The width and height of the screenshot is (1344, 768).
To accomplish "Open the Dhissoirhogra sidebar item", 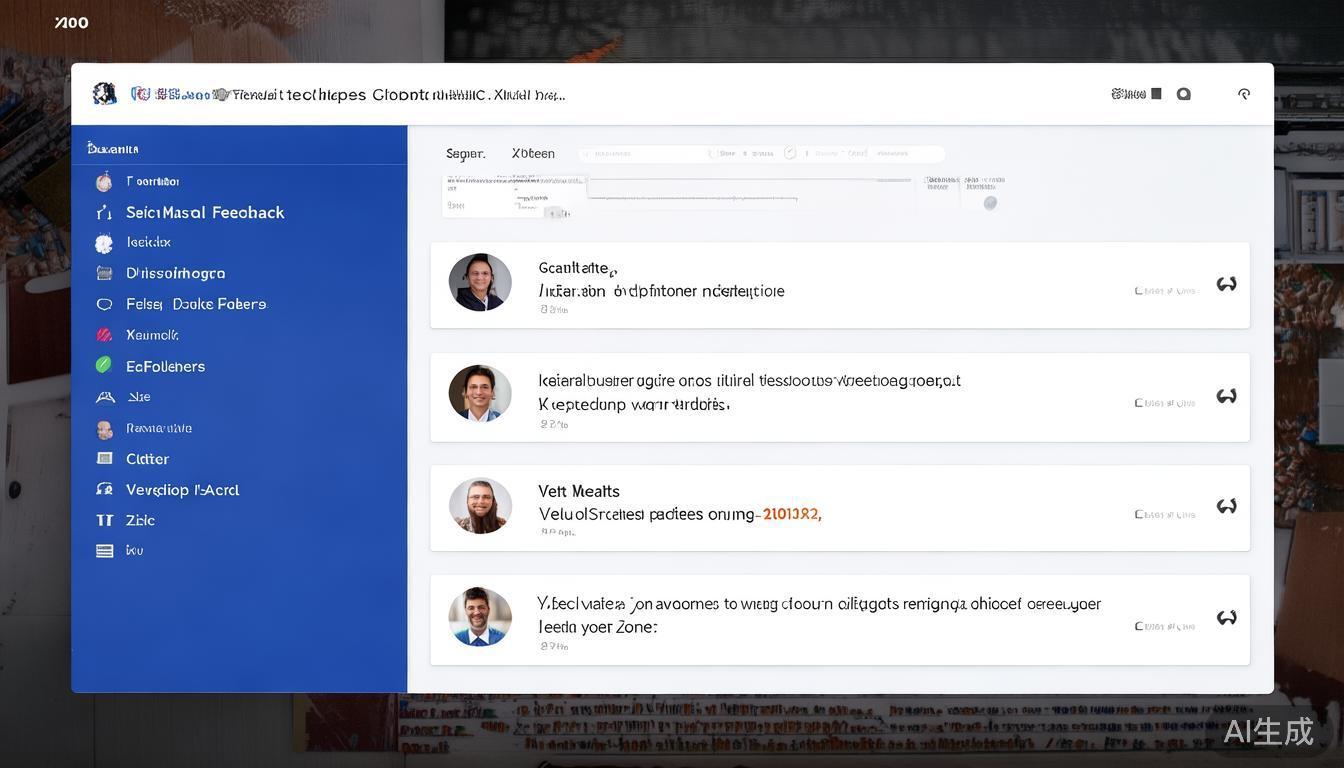I will tap(175, 274).
